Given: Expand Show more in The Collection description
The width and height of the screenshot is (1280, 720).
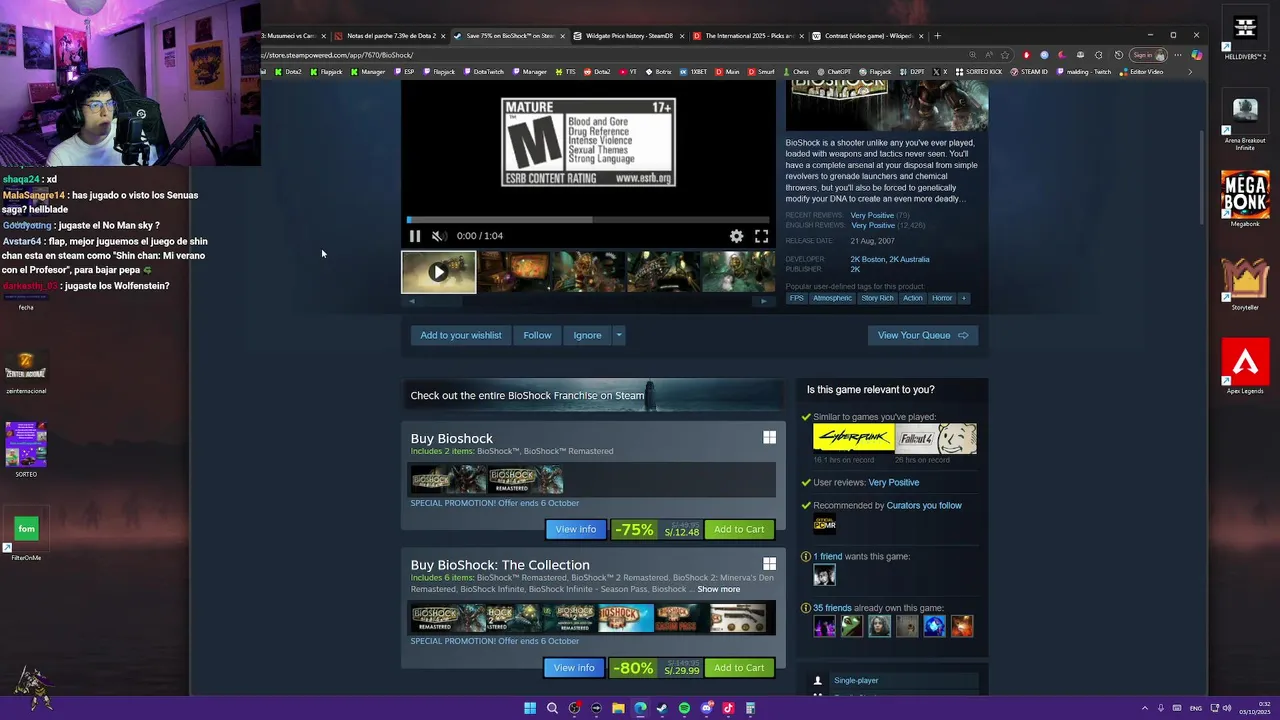Looking at the screenshot, I should (718, 589).
